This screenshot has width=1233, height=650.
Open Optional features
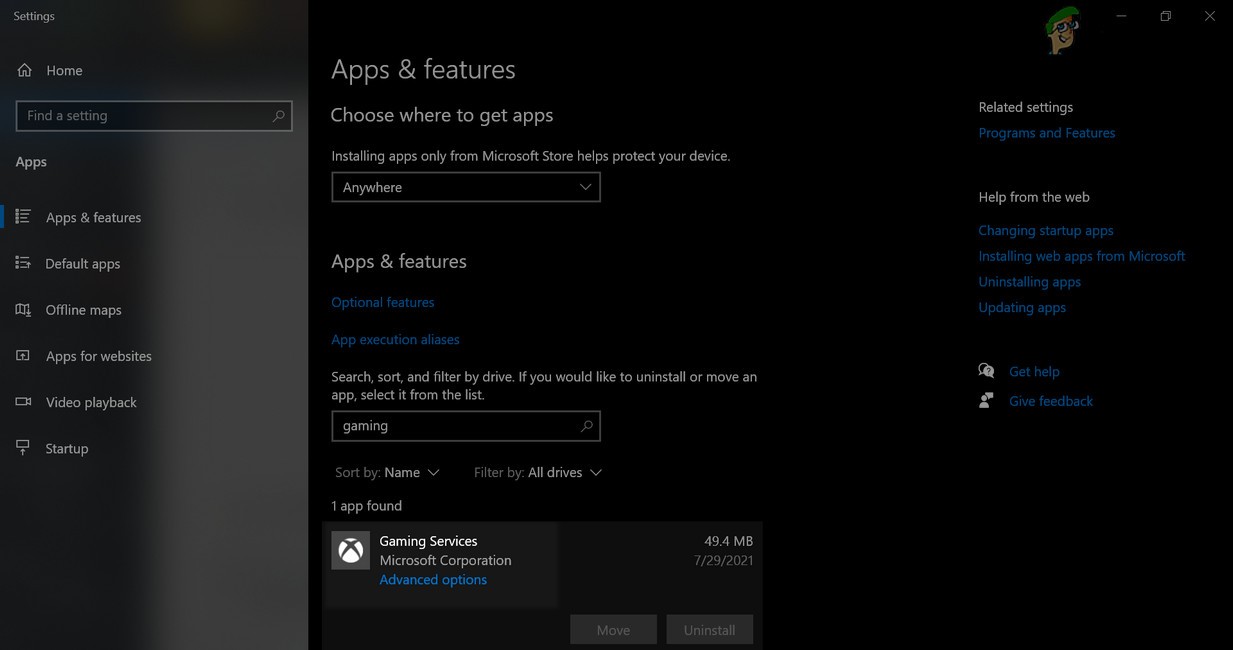click(x=383, y=302)
